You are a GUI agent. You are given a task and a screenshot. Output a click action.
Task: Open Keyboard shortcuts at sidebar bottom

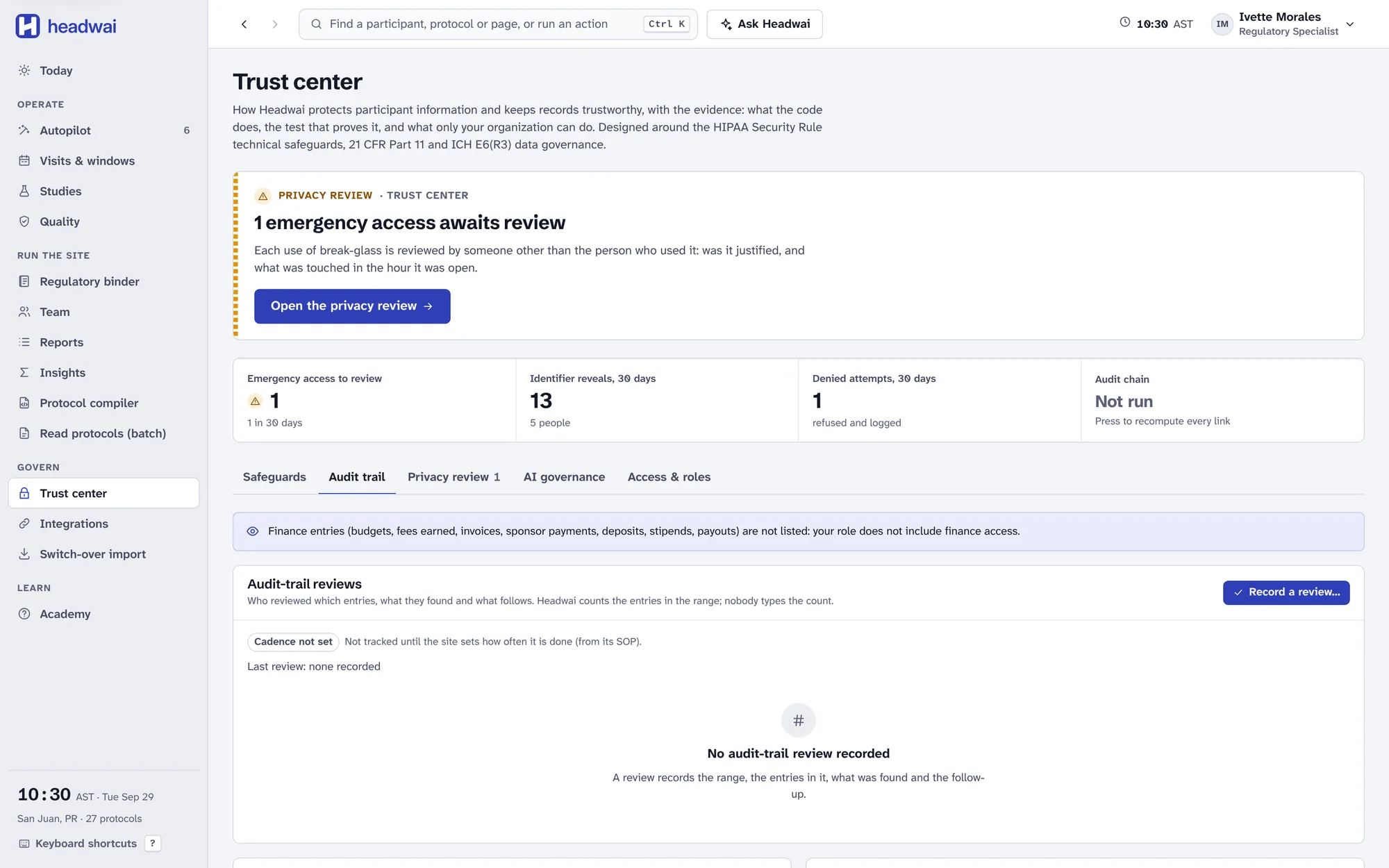pos(86,843)
